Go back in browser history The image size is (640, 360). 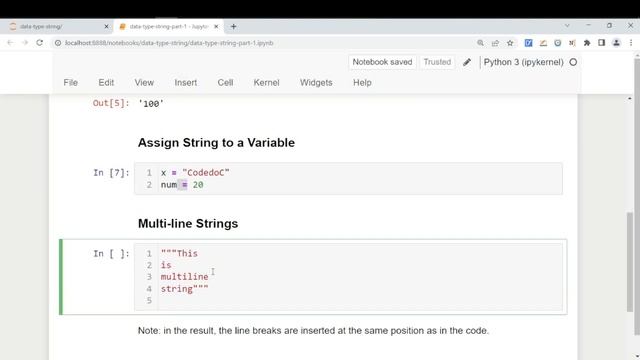click(11, 42)
